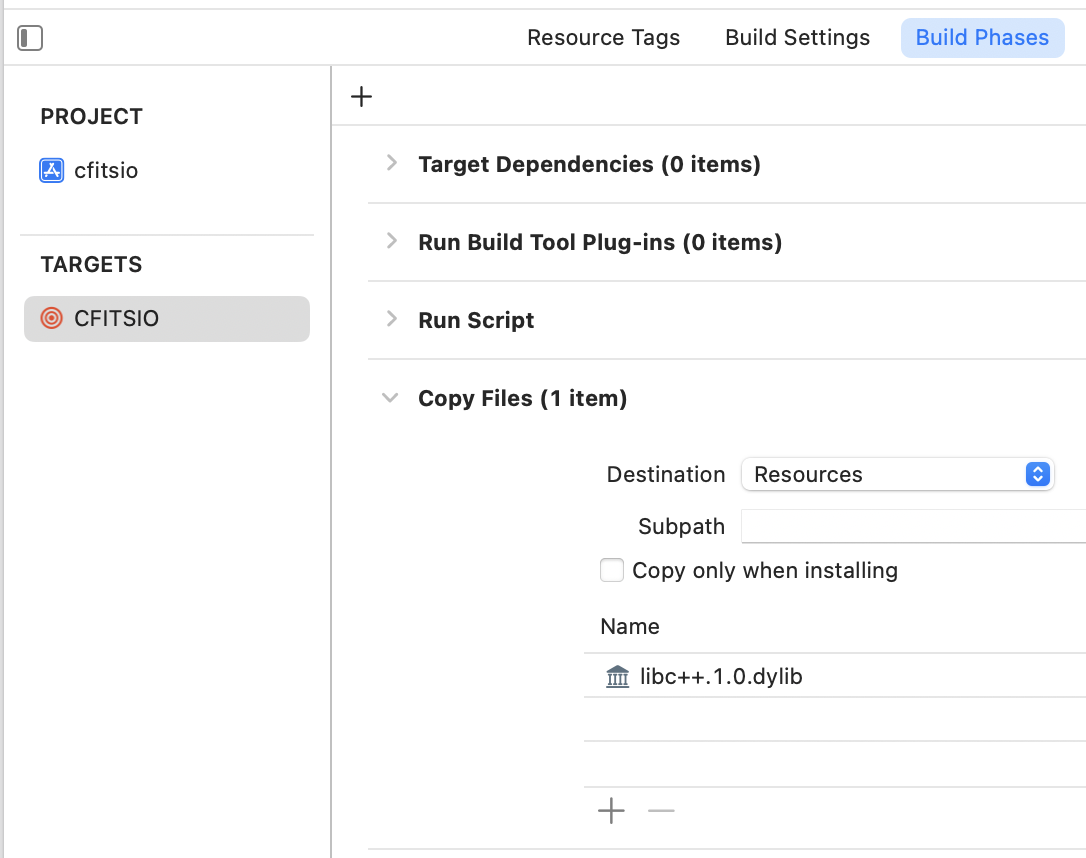1086x858 pixels.
Task: Select the Build Phases tab
Action: click(982, 38)
